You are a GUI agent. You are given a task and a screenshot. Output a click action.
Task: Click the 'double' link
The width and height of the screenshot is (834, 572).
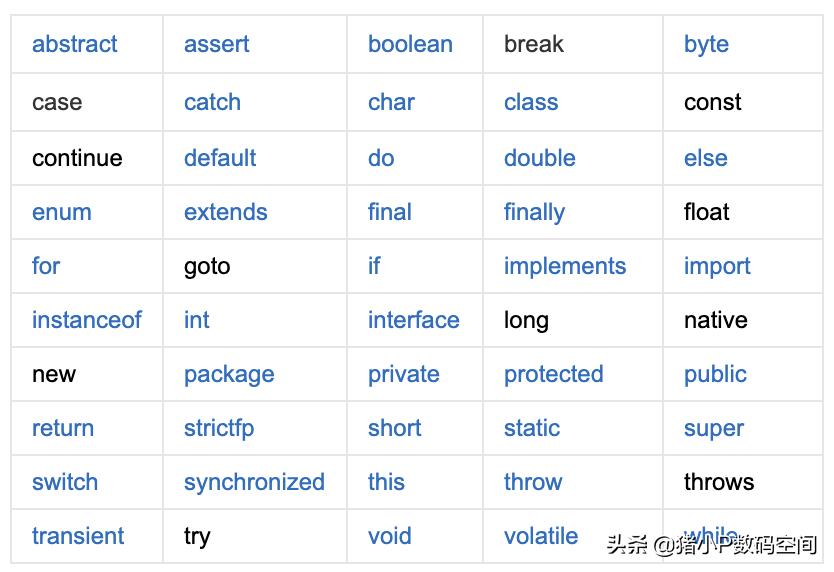coord(539,158)
